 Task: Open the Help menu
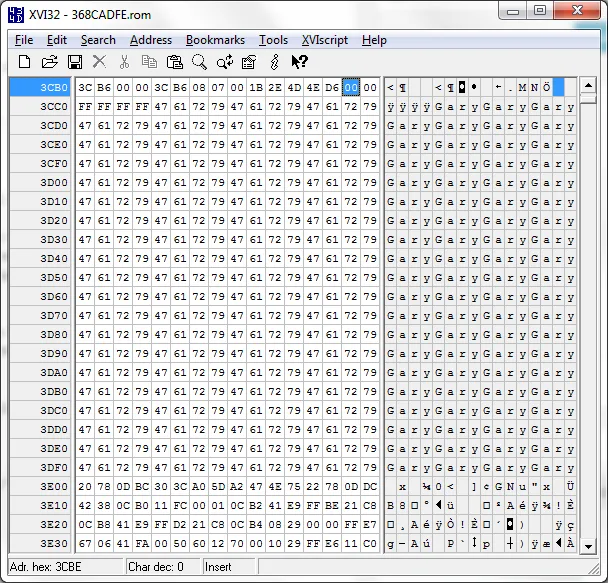374,40
